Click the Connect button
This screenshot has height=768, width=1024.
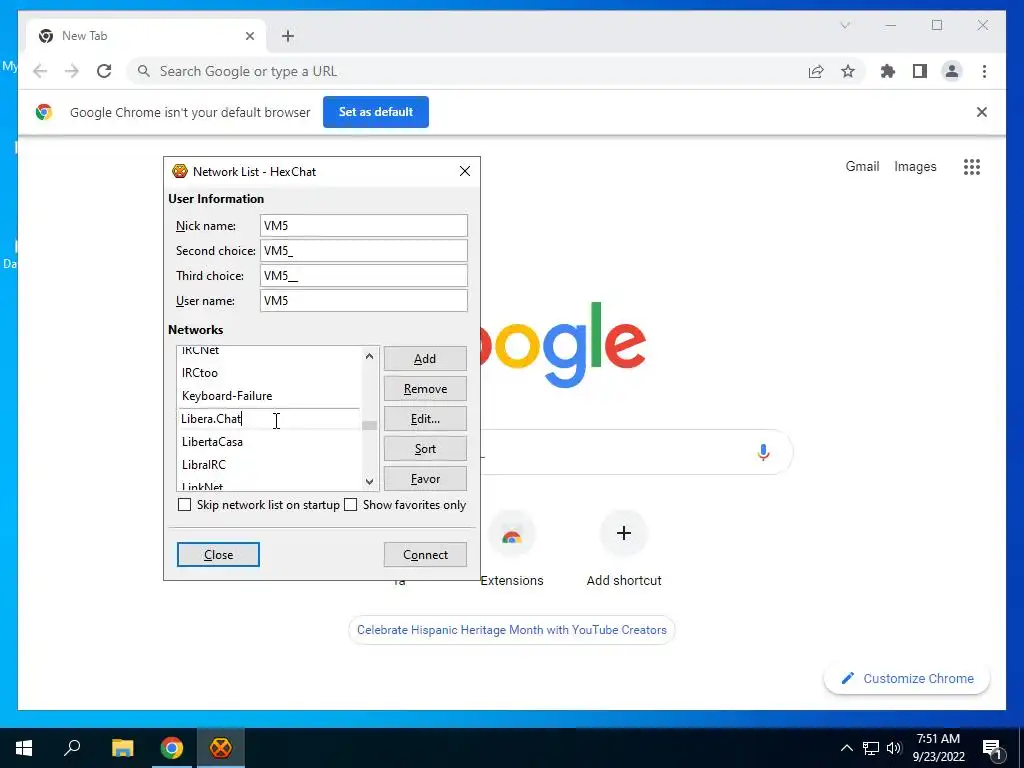pos(425,554)
